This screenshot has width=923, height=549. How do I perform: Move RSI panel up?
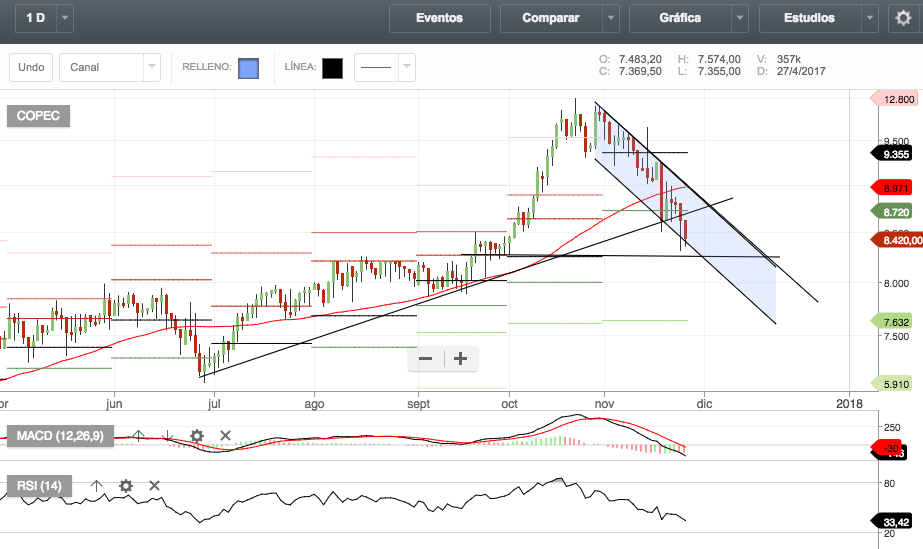tap(96, 486)
